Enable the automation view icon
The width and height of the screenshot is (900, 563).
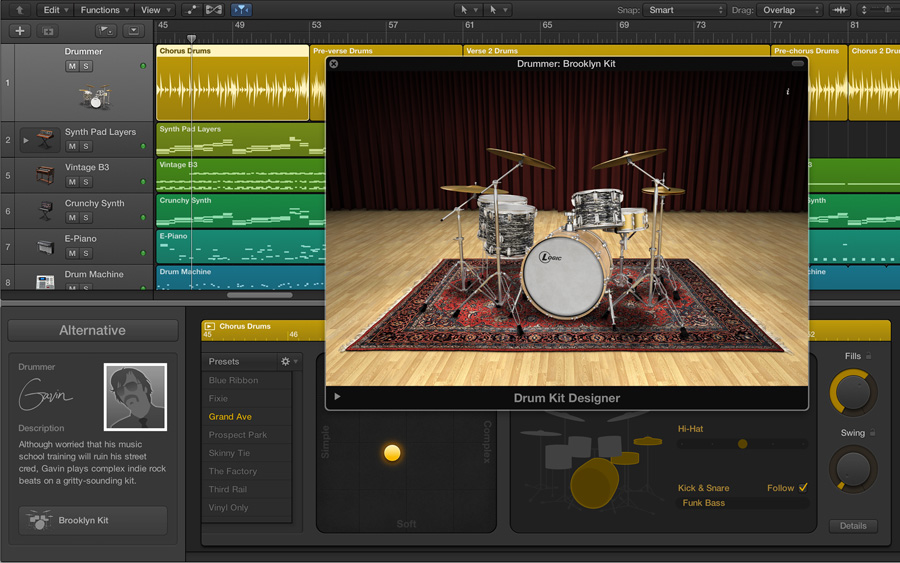click(192, 10)
